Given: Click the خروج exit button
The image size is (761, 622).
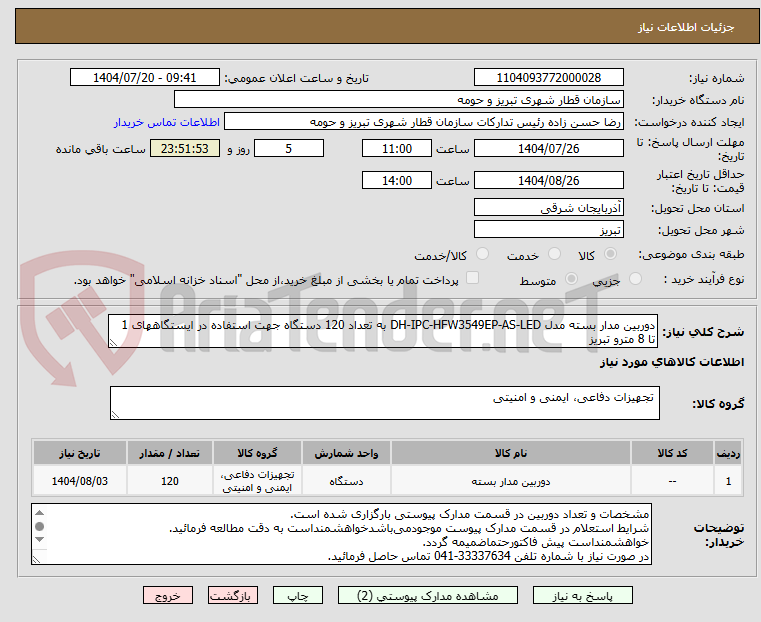Looking at the screenshot, I should [x=168, y=595].
